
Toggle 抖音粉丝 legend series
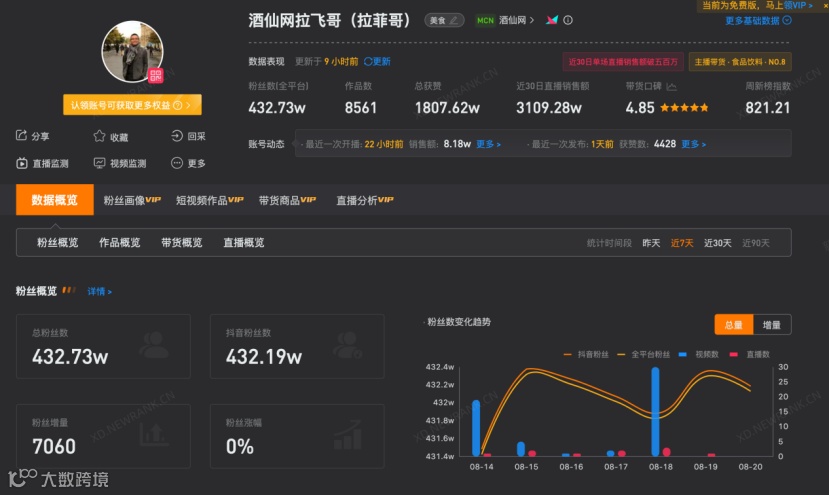coord(586,354)
